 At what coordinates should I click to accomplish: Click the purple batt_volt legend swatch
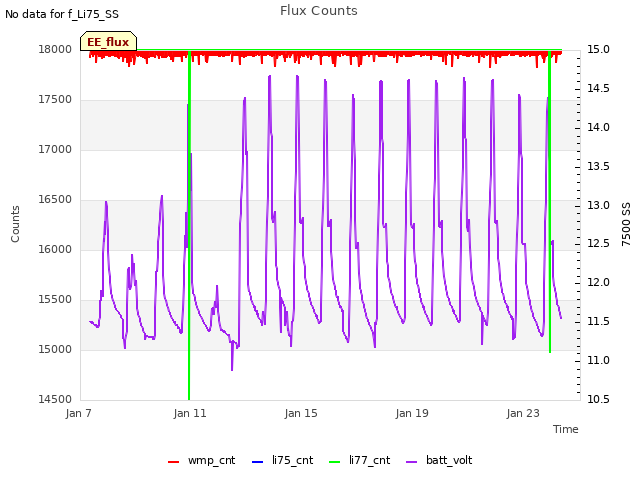click(x=412, y=462)
